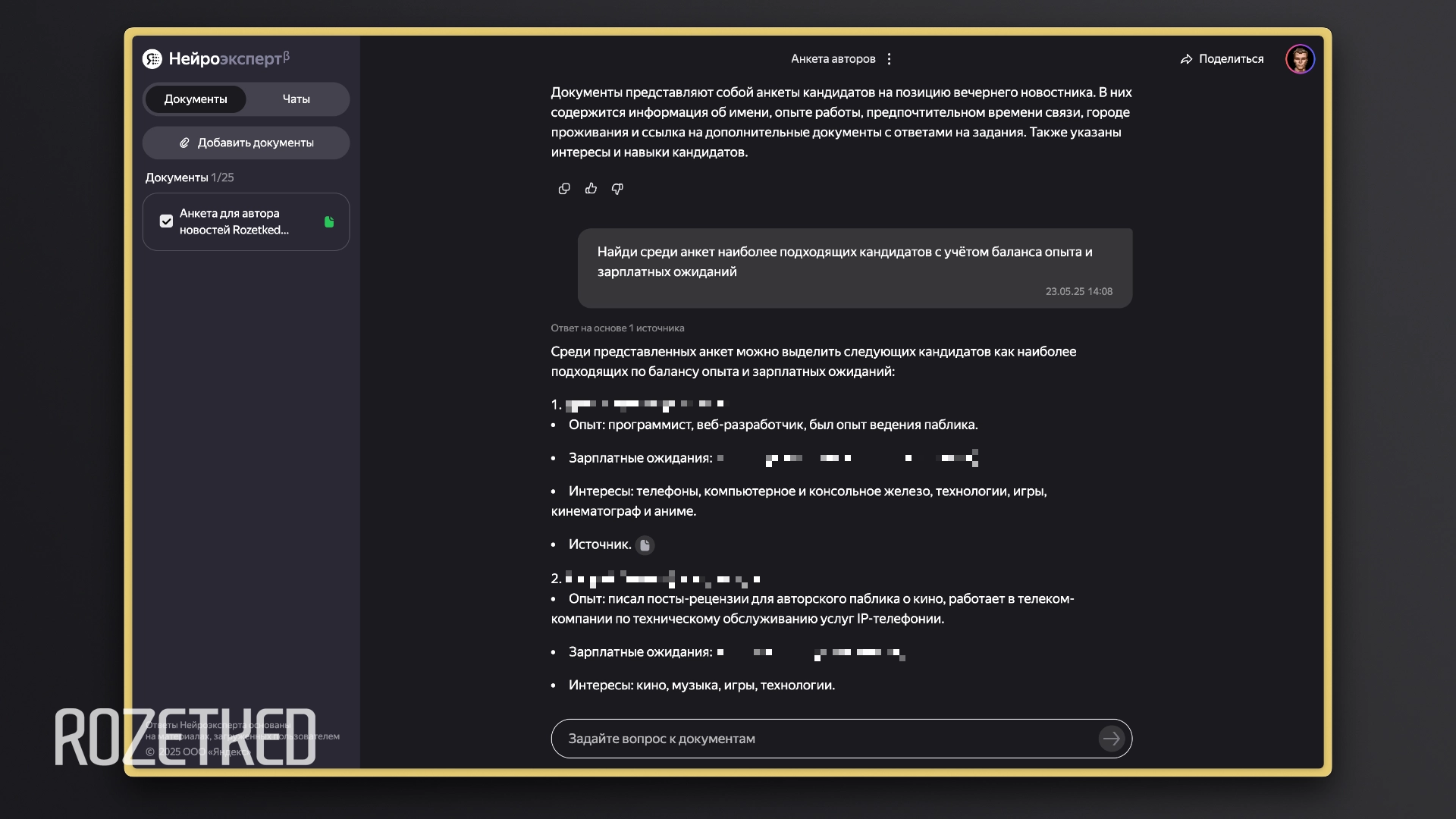
Task: Click the Нейроэксперт logo icon
Action: click(x=152, y=59)
